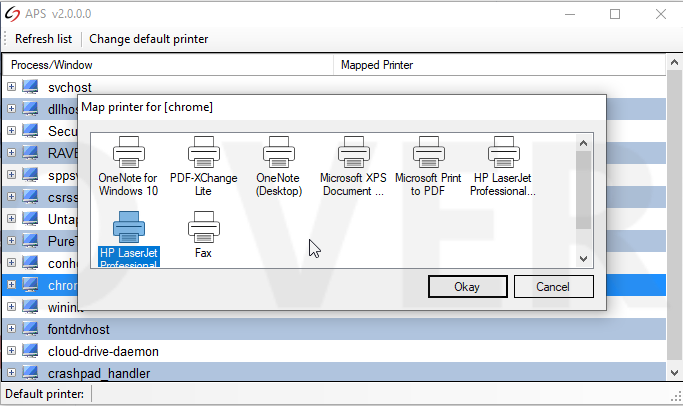
Task: Click the Process/Window column header
Action: coord(168,65)
